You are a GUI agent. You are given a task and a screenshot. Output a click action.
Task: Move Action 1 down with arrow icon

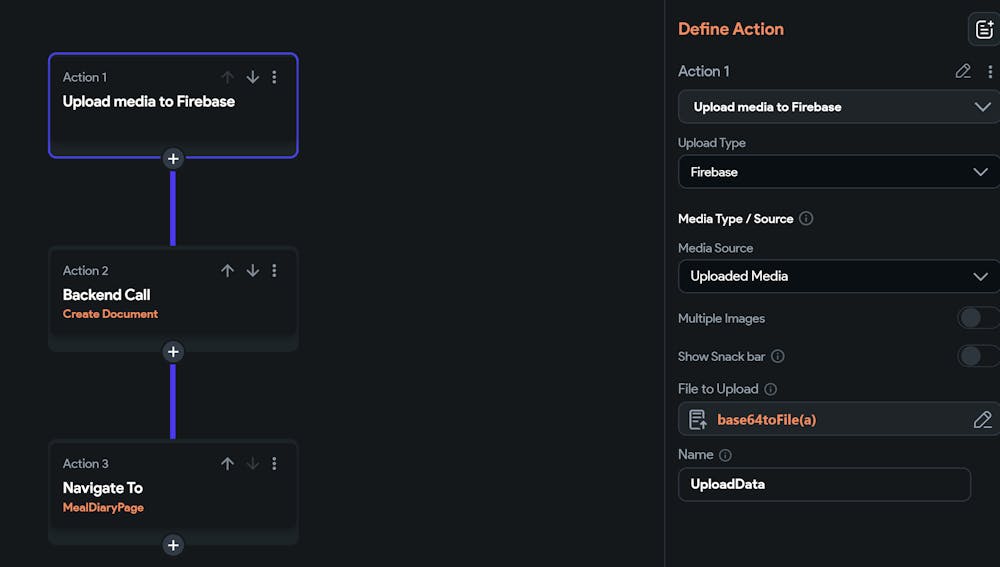253,77
